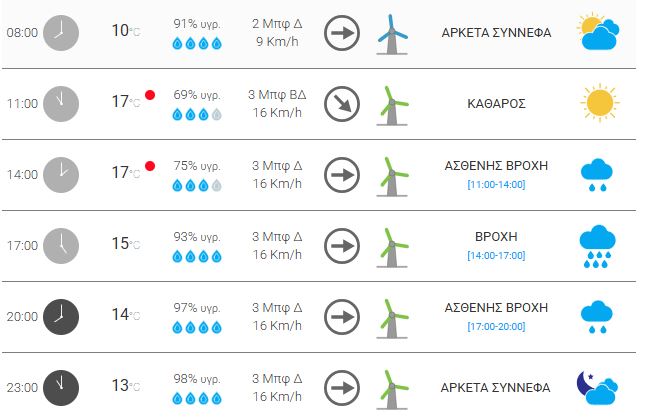
Task: Select the ΚΑΘΑΡΟΣ forecast label
Action: (496, 103)
